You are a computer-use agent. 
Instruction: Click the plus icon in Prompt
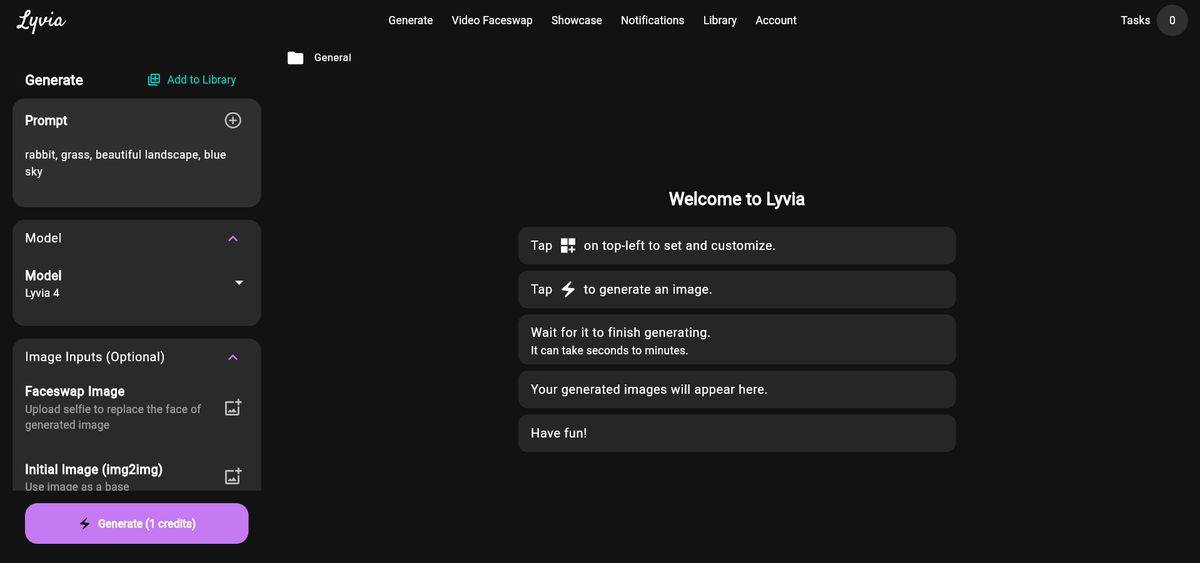pos(233,120)
